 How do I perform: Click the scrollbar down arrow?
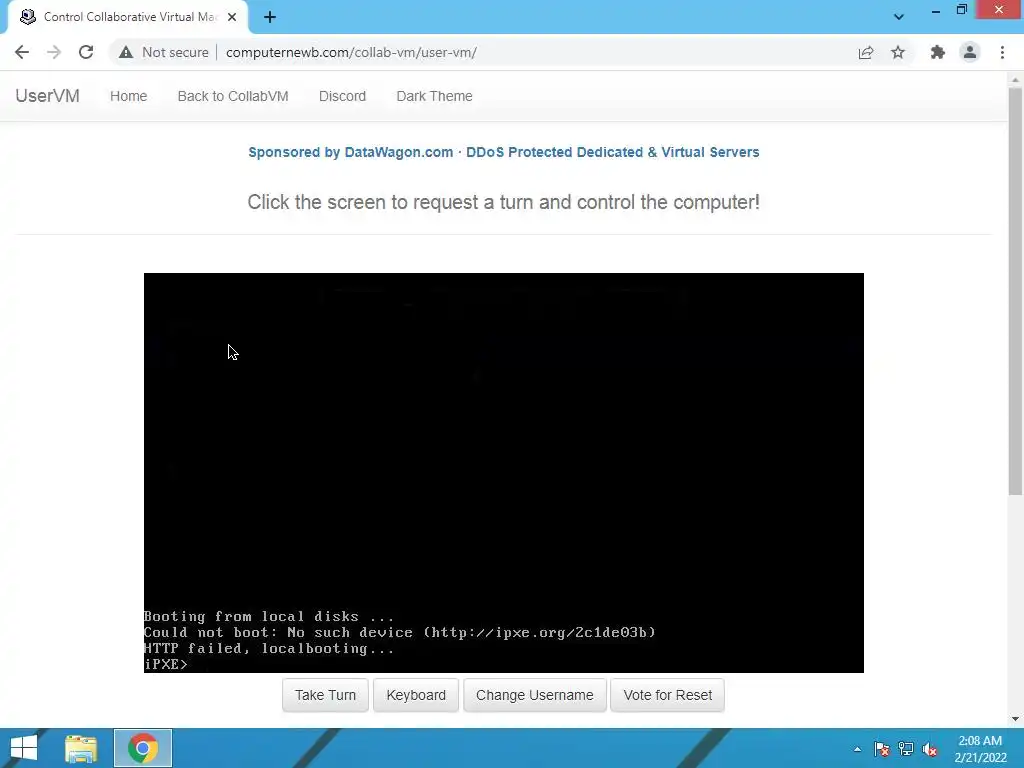(1015, 719)
